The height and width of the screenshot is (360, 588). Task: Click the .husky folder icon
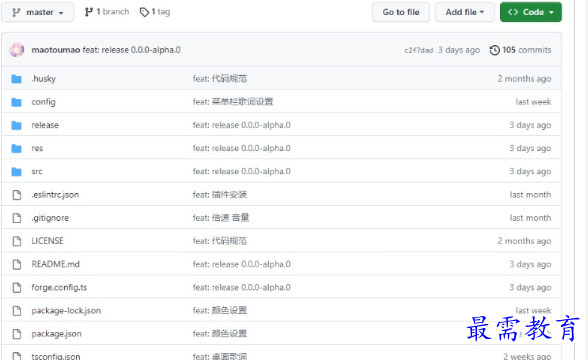pos(16,79)
